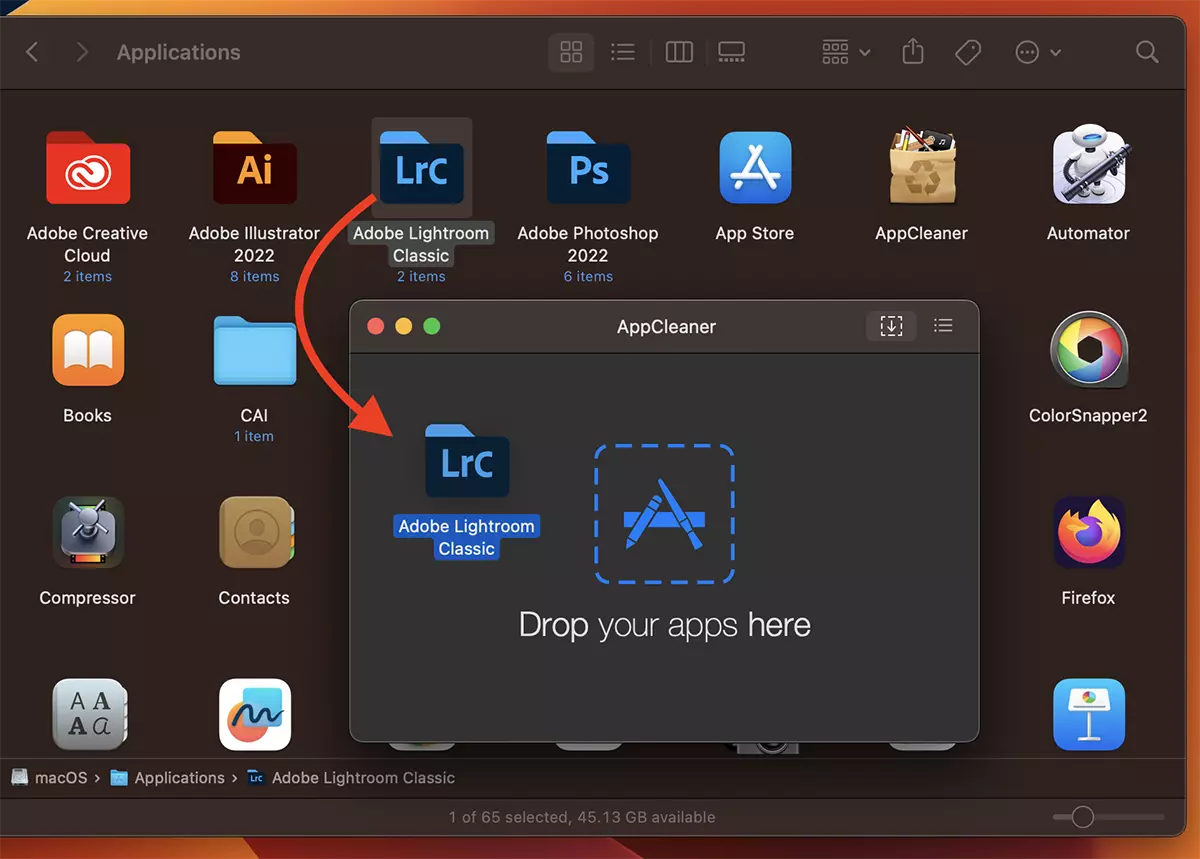Switch Finder to list view
The image size is (1200, 859).
click(623, 52)
